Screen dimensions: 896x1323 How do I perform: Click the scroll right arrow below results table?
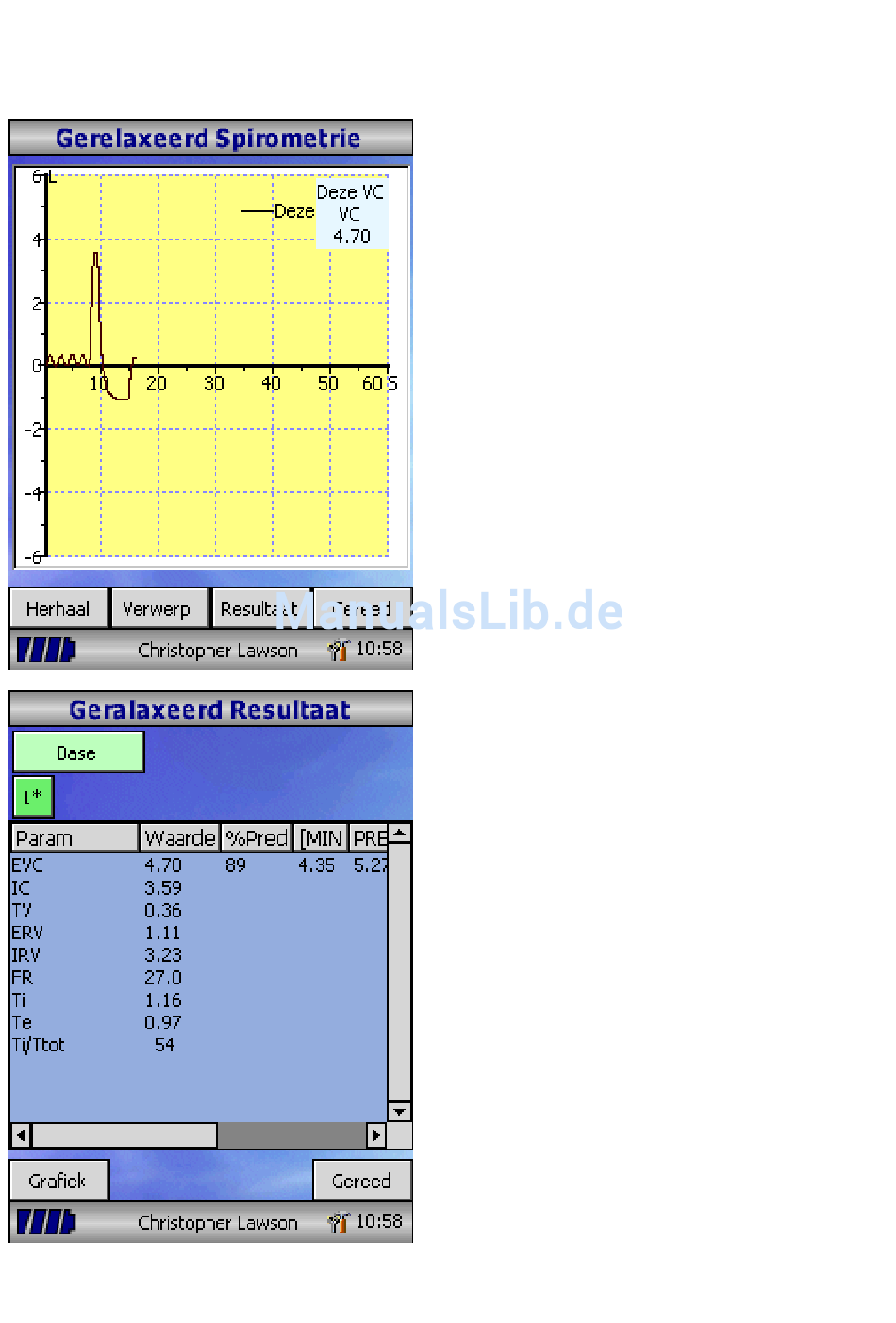(x=376, y=1135)
